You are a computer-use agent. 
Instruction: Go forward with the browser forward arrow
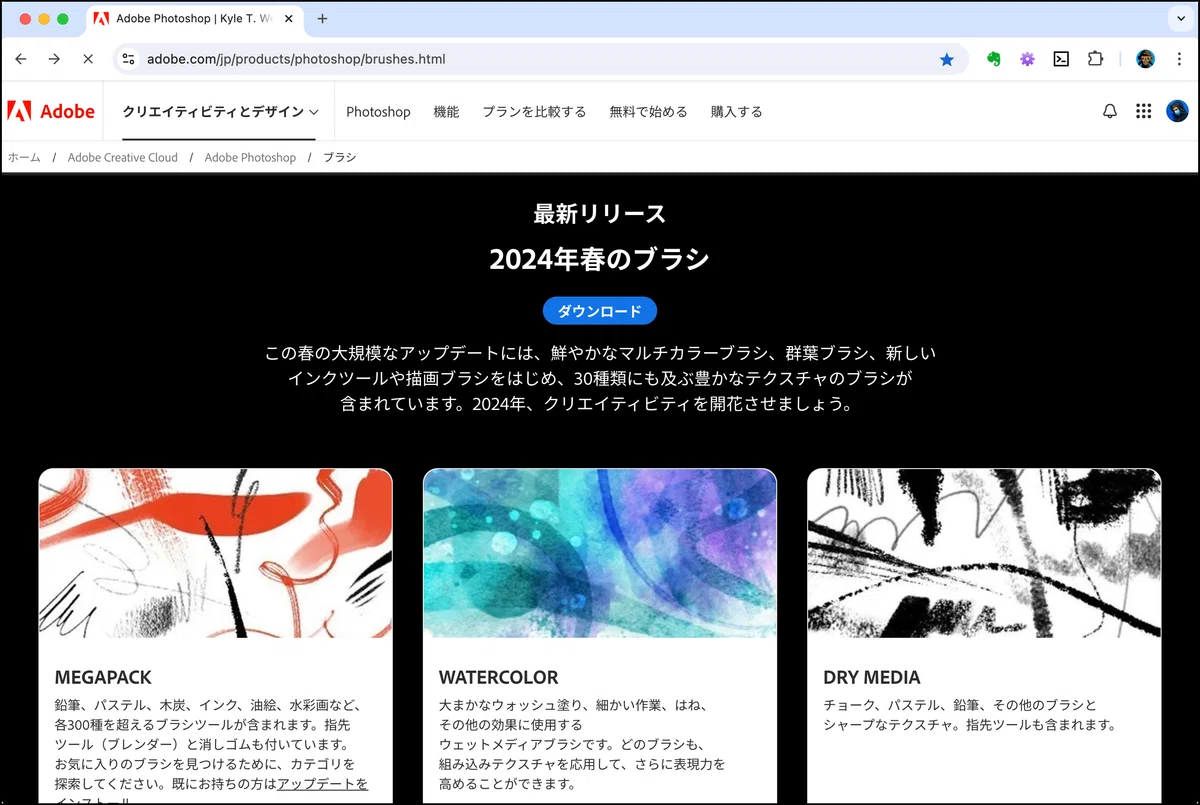point(54,59)
